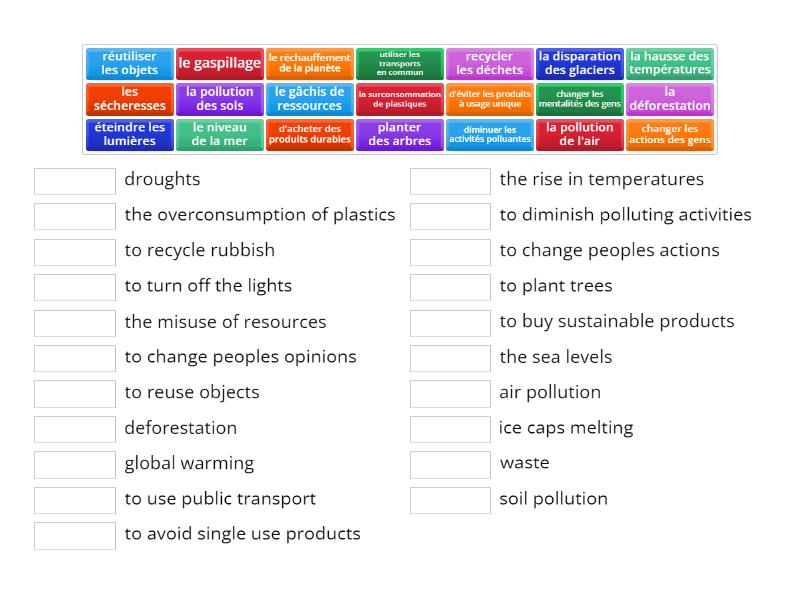Choose the 'planter des arbres' tile
The image size is (800, 600).
(x=399, y=135)
